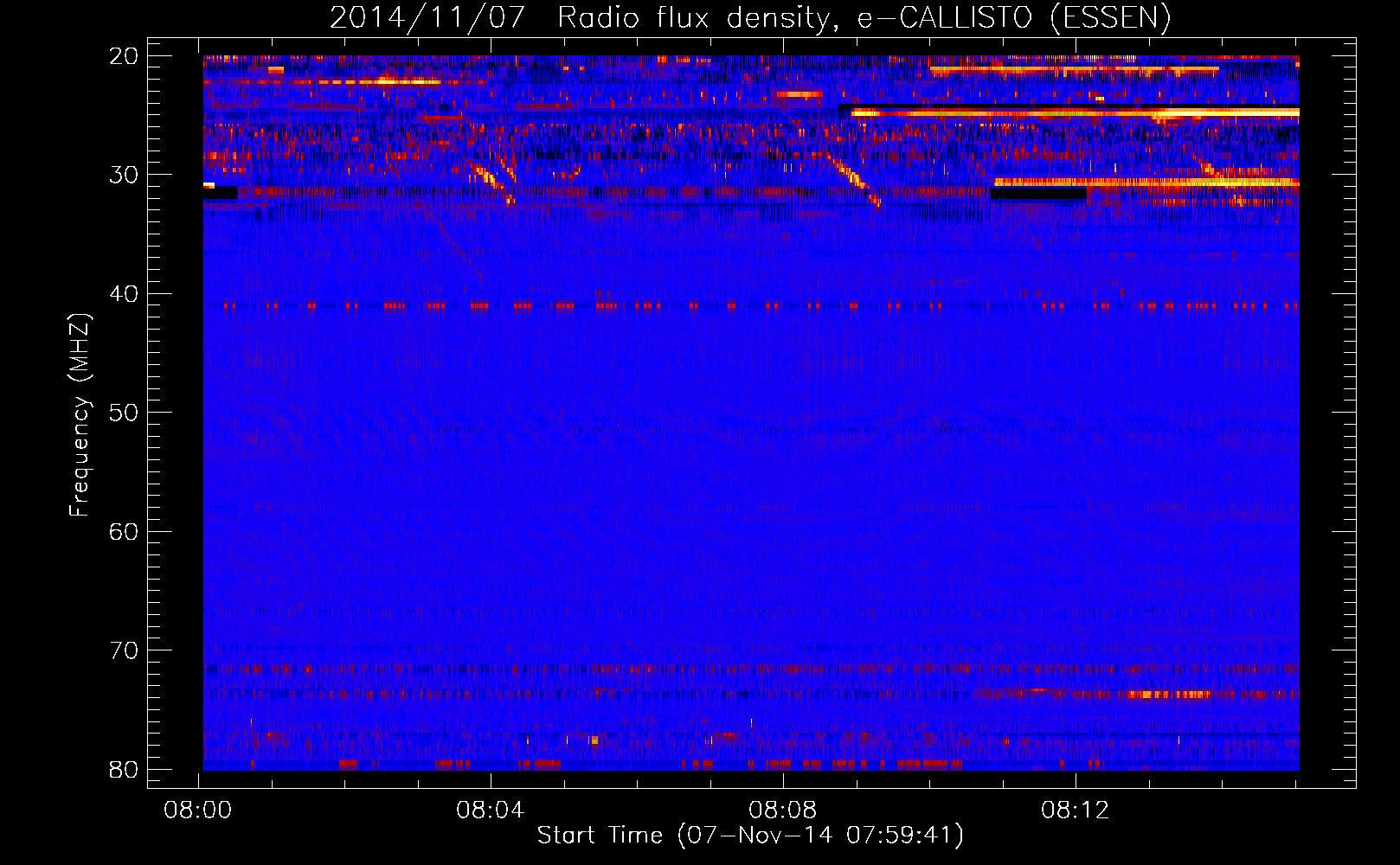This screenshot has width=1400, height=865.
Task: Click the '08:08' time tick label
Action: pos(783,811)
